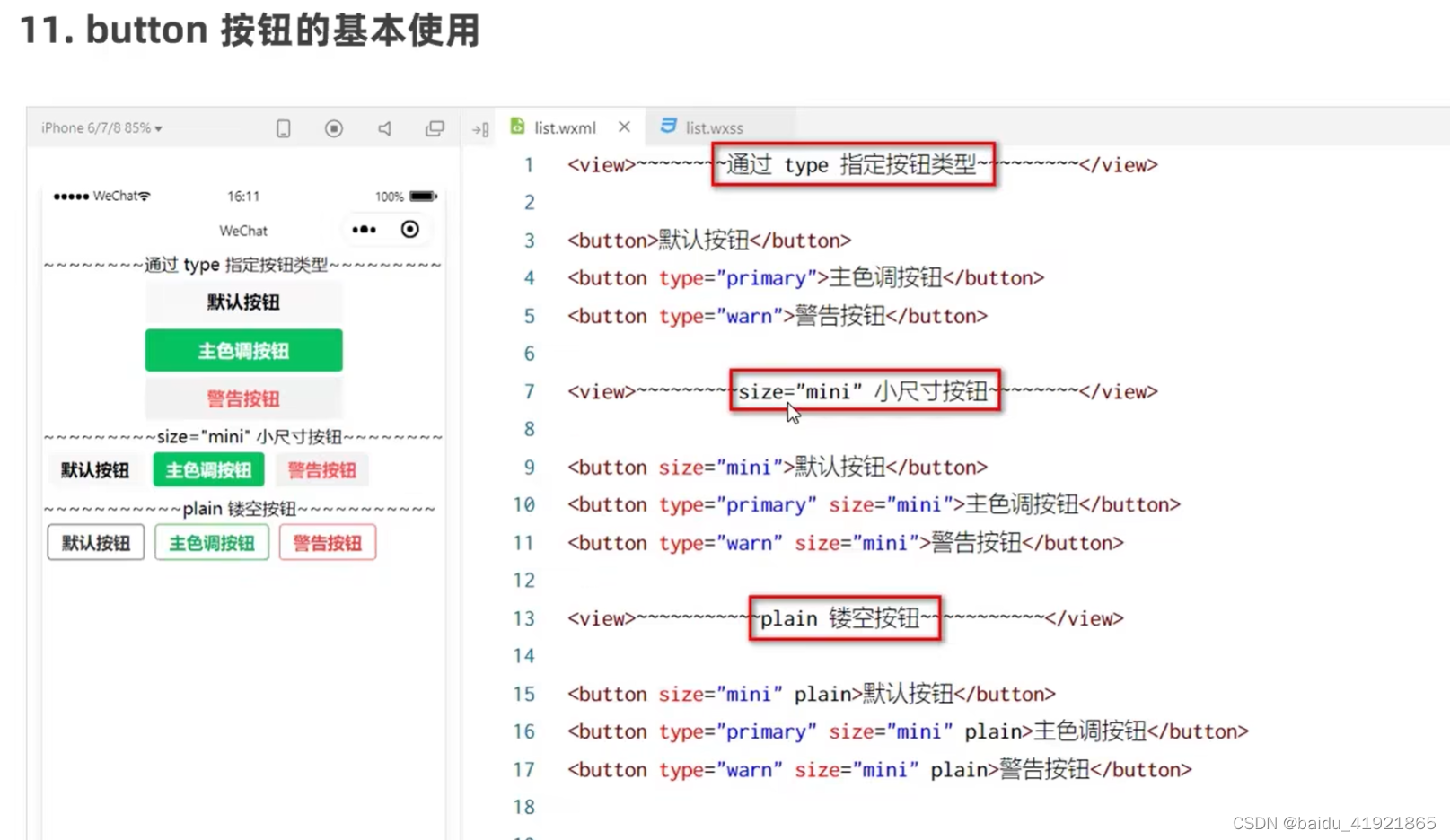The width and height of the screenshot is (1450, 840).
Task: Click the WeChat signal wifi indicator
Action: coord(101,196)
